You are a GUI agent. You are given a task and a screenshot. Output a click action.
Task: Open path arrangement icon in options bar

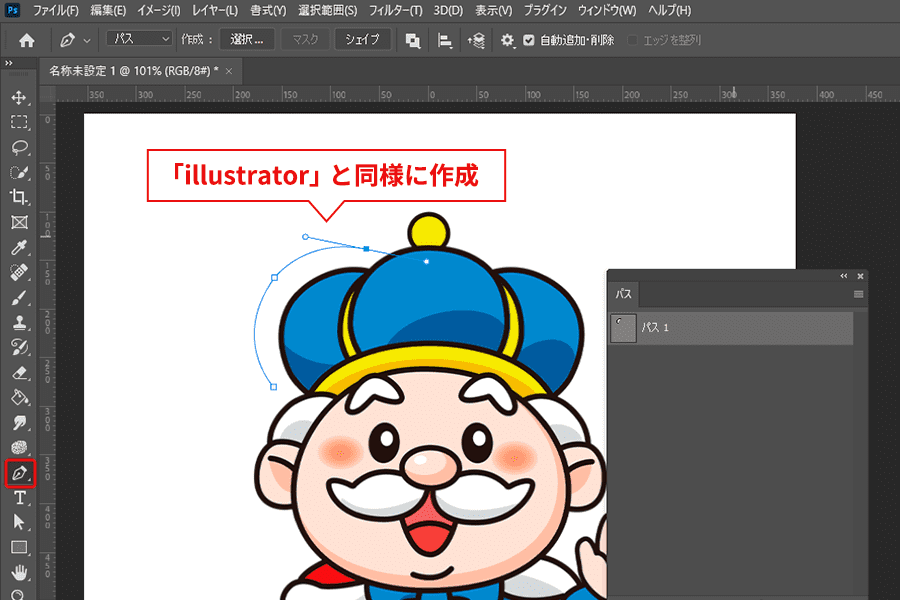(x=476, y=40)
